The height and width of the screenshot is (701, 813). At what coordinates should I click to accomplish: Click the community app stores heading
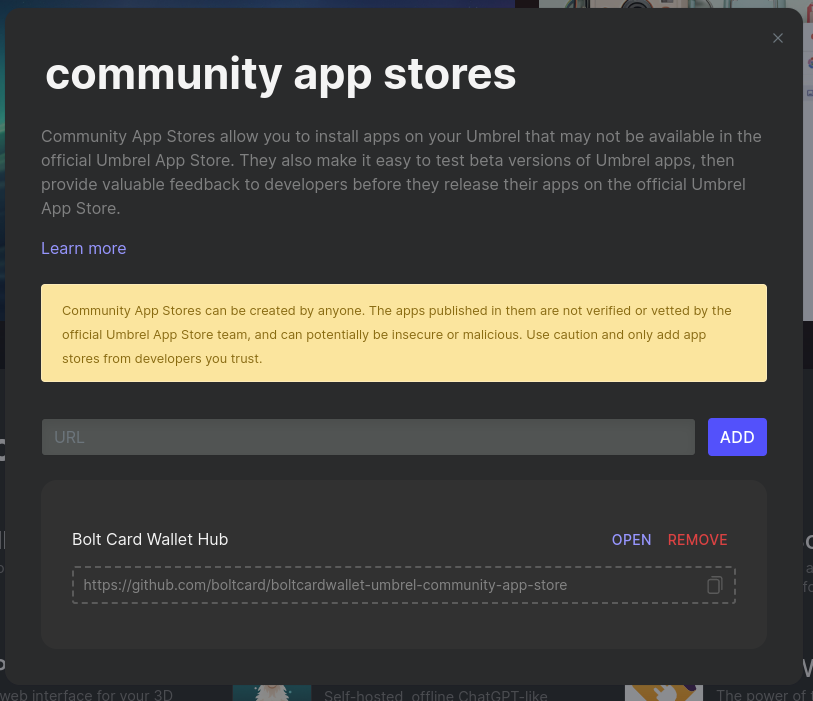click(x=281, y=74)
